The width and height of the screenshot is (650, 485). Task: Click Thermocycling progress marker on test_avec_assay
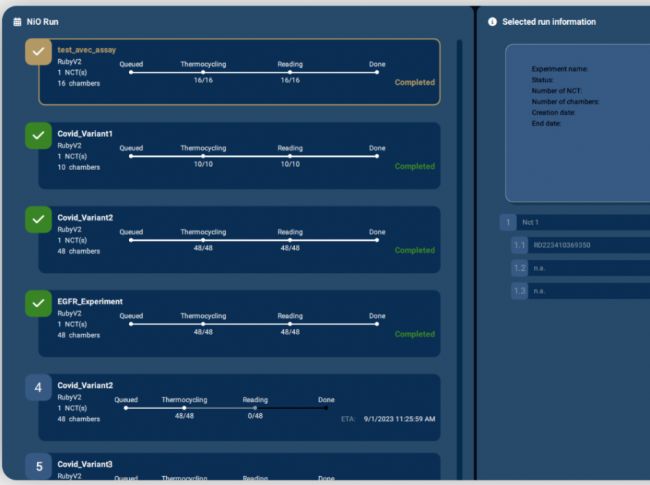click(x=203, y=72)
